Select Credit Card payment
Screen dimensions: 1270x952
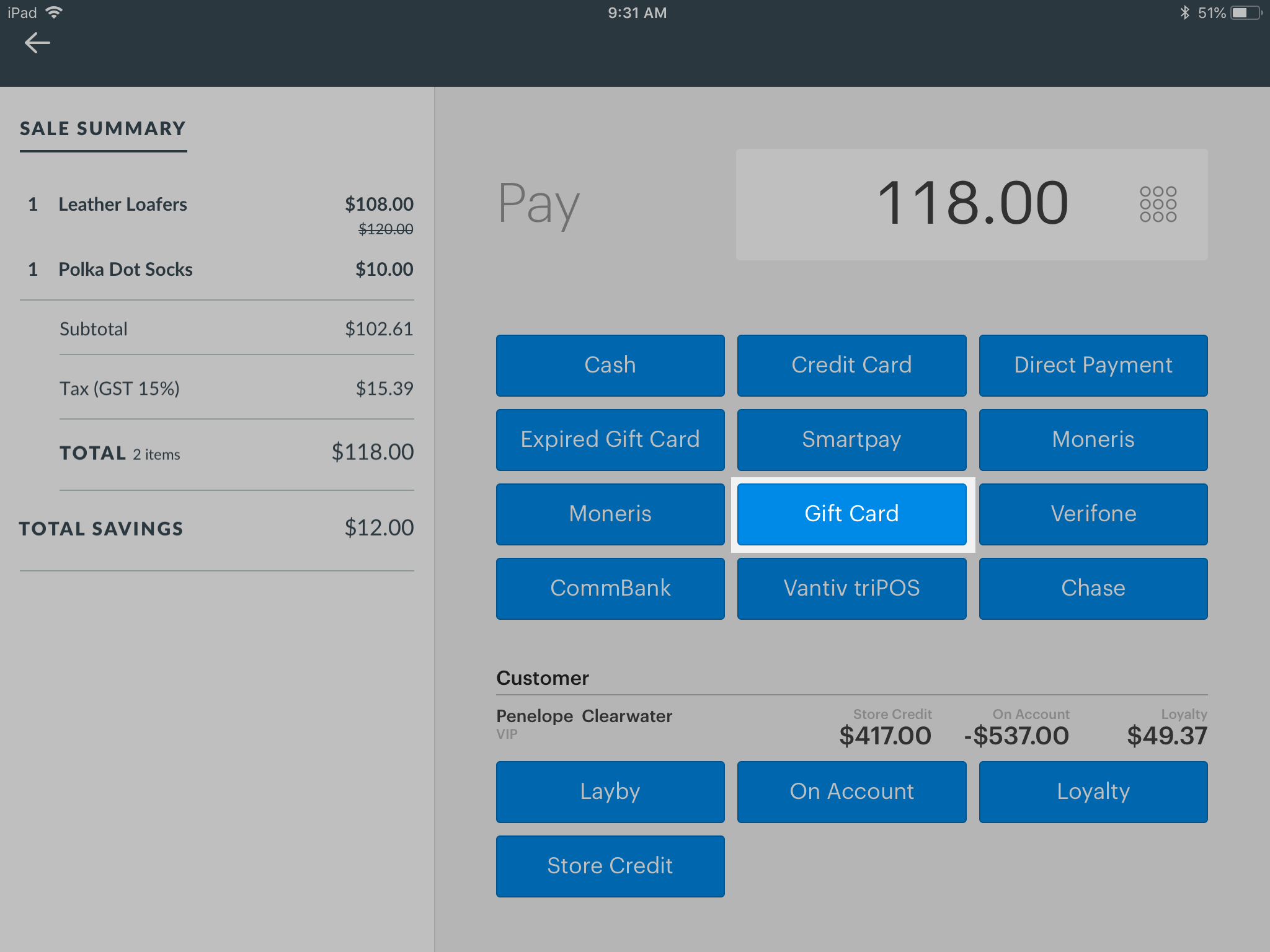click(851, 365)
